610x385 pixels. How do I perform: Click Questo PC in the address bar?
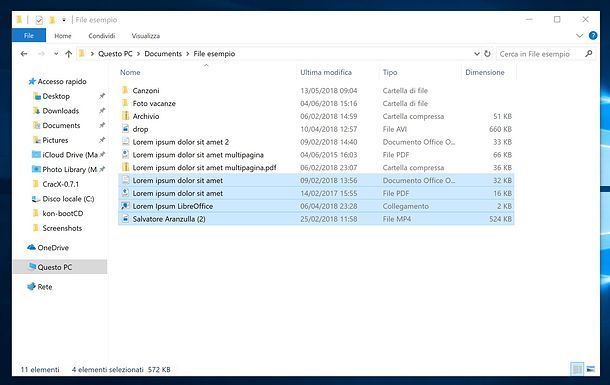tap(115, 54)
